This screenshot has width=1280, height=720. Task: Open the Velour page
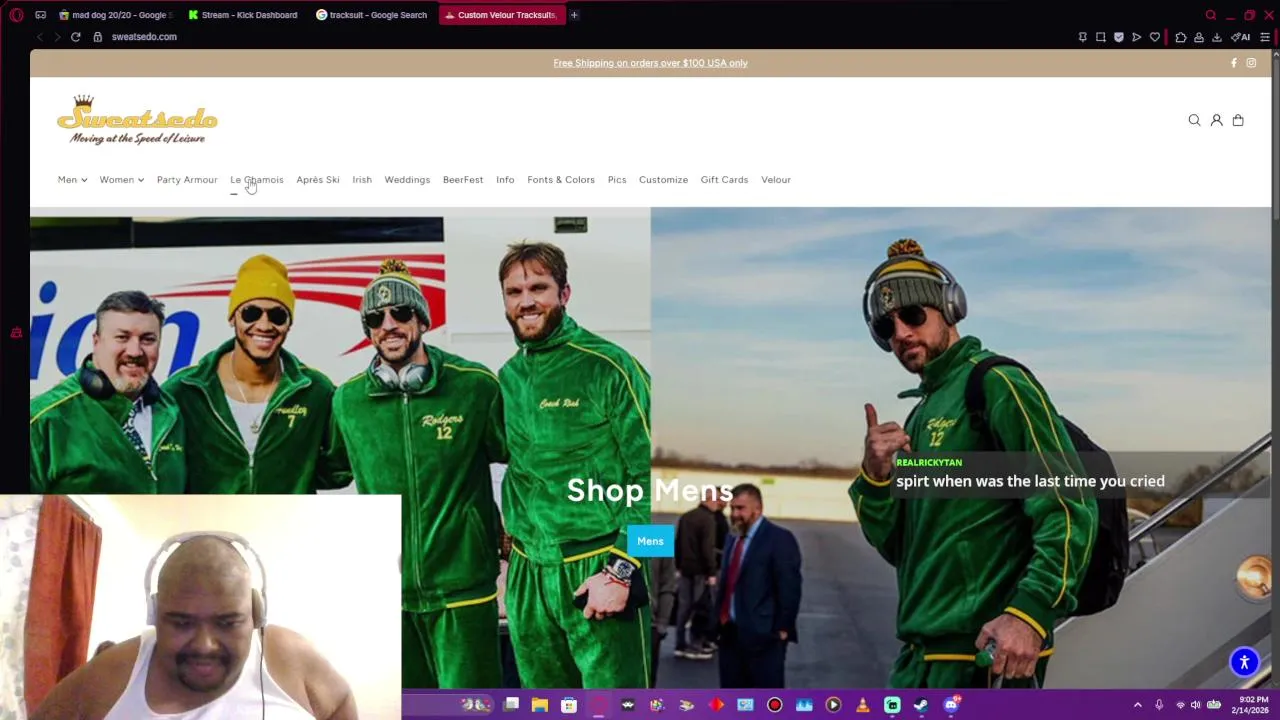point(776,180)
